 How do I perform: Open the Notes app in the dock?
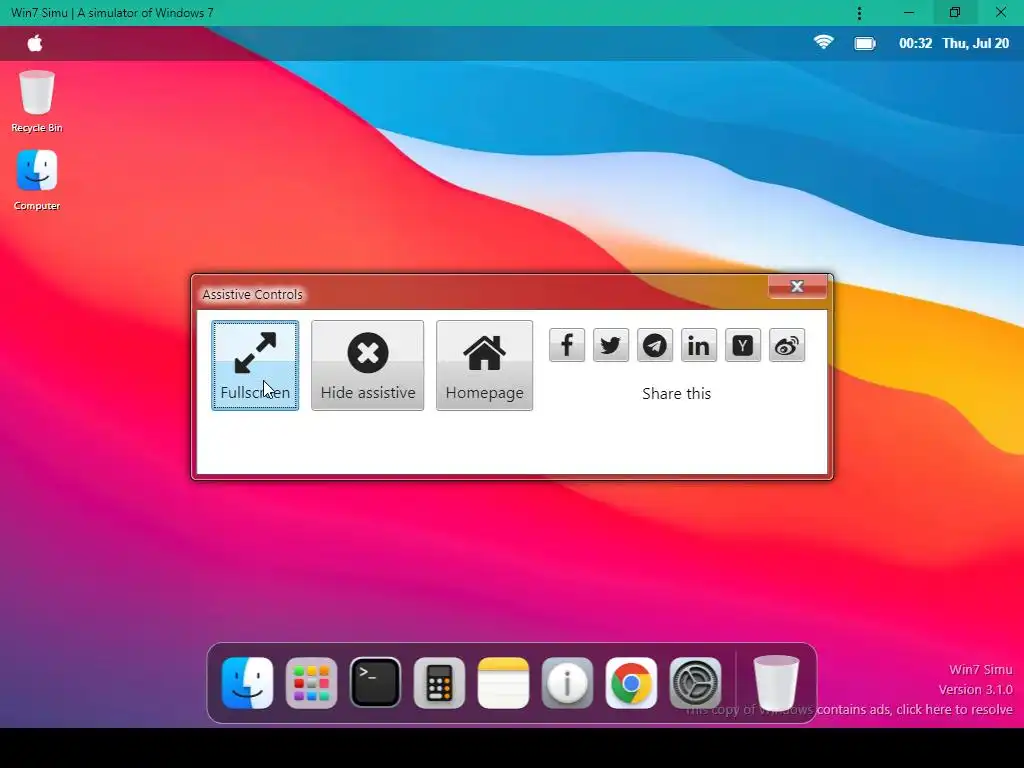tap(503, 683)
